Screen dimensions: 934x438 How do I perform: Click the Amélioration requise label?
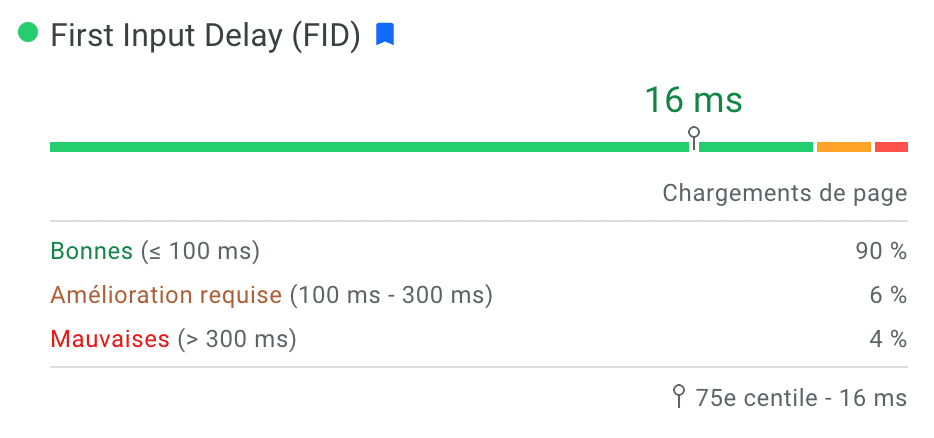point(166,295)
